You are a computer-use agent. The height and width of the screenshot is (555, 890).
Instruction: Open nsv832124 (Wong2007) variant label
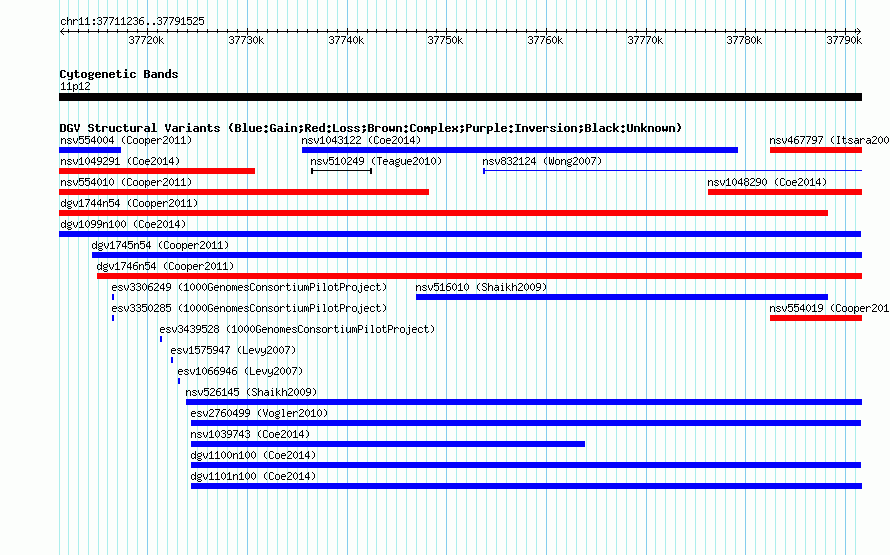(x=542, y=161)
